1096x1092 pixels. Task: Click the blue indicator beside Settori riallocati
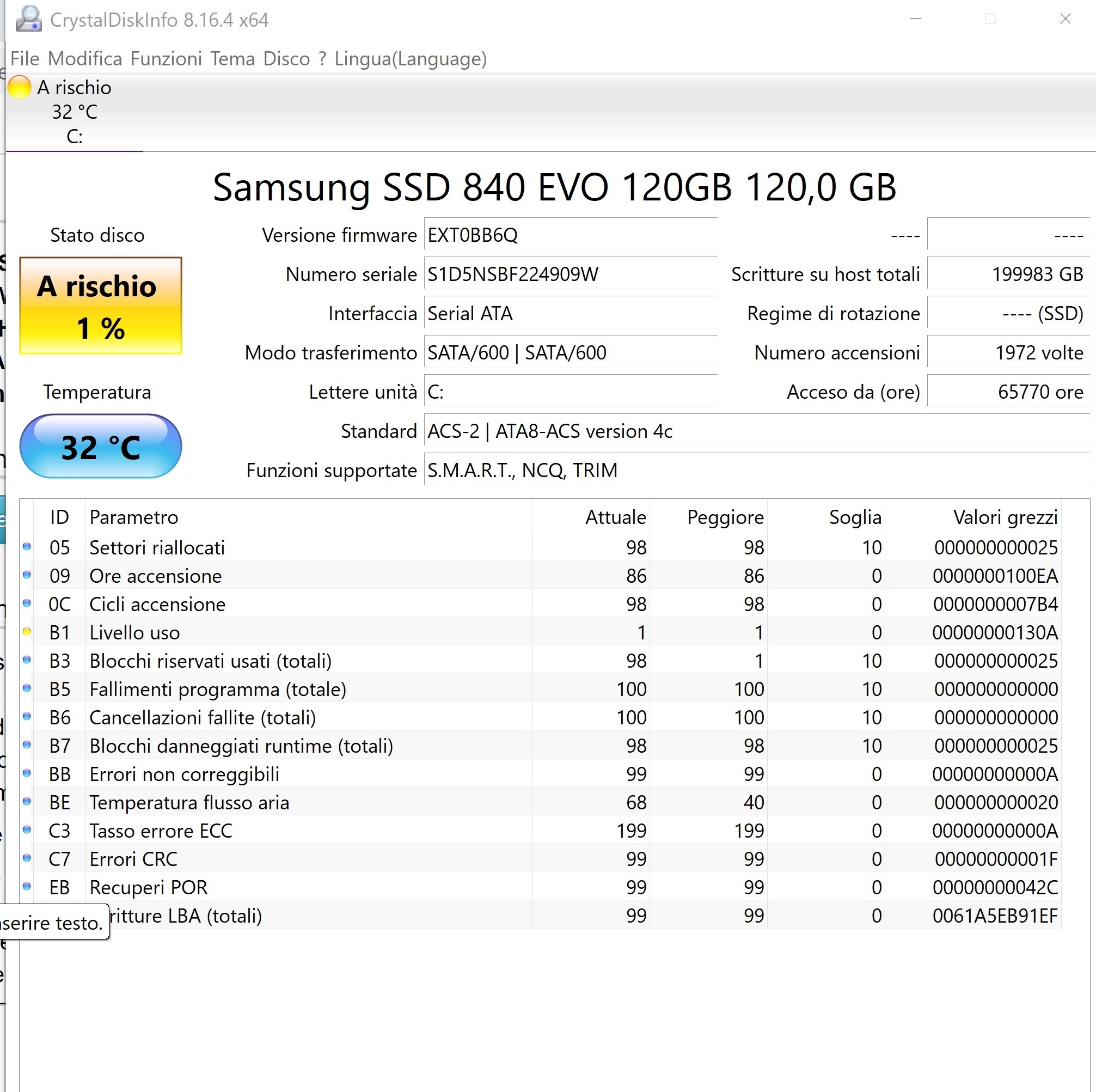click(x=27, y=546)
